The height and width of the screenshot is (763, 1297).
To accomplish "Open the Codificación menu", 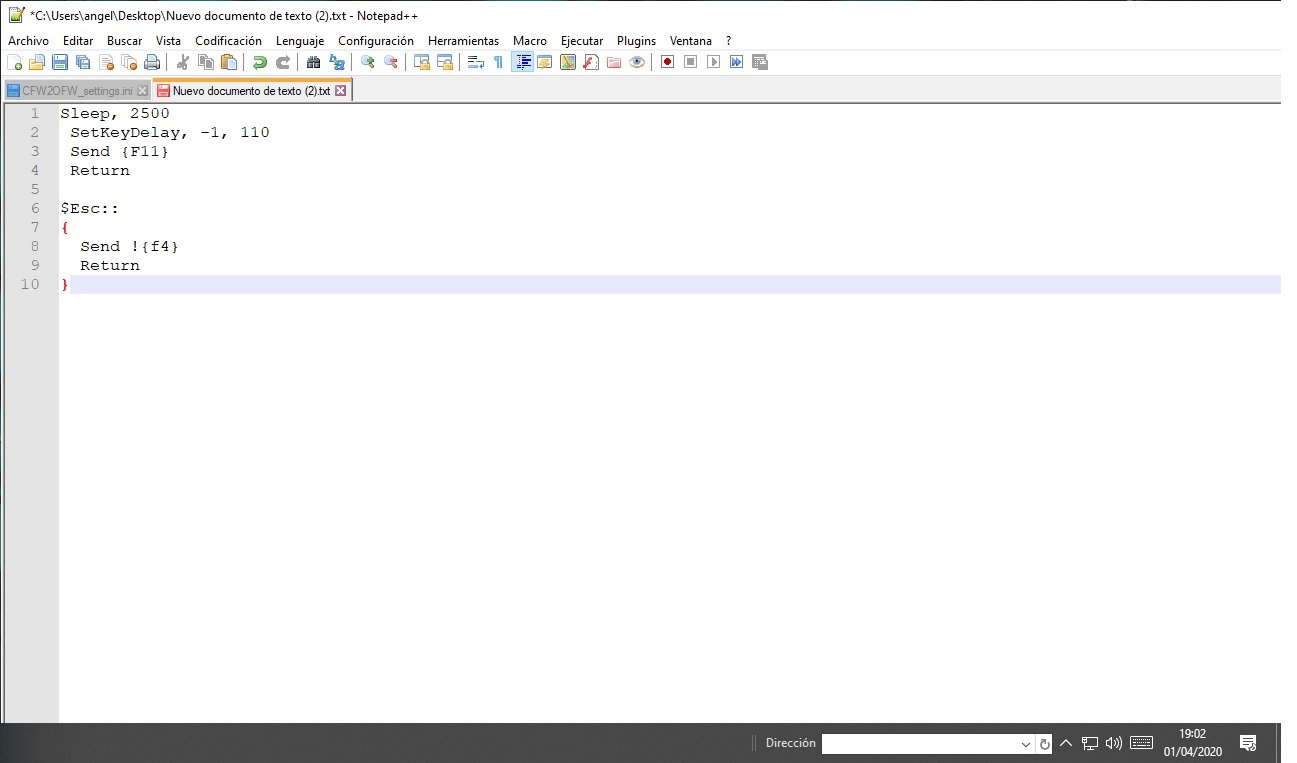I will coord(229,41).
